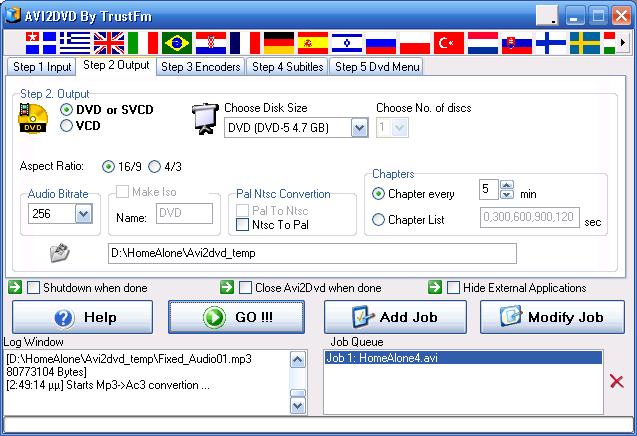Select the Turkish flag language
This screenshot has width=637, height=436.
[x=449, y=42]
